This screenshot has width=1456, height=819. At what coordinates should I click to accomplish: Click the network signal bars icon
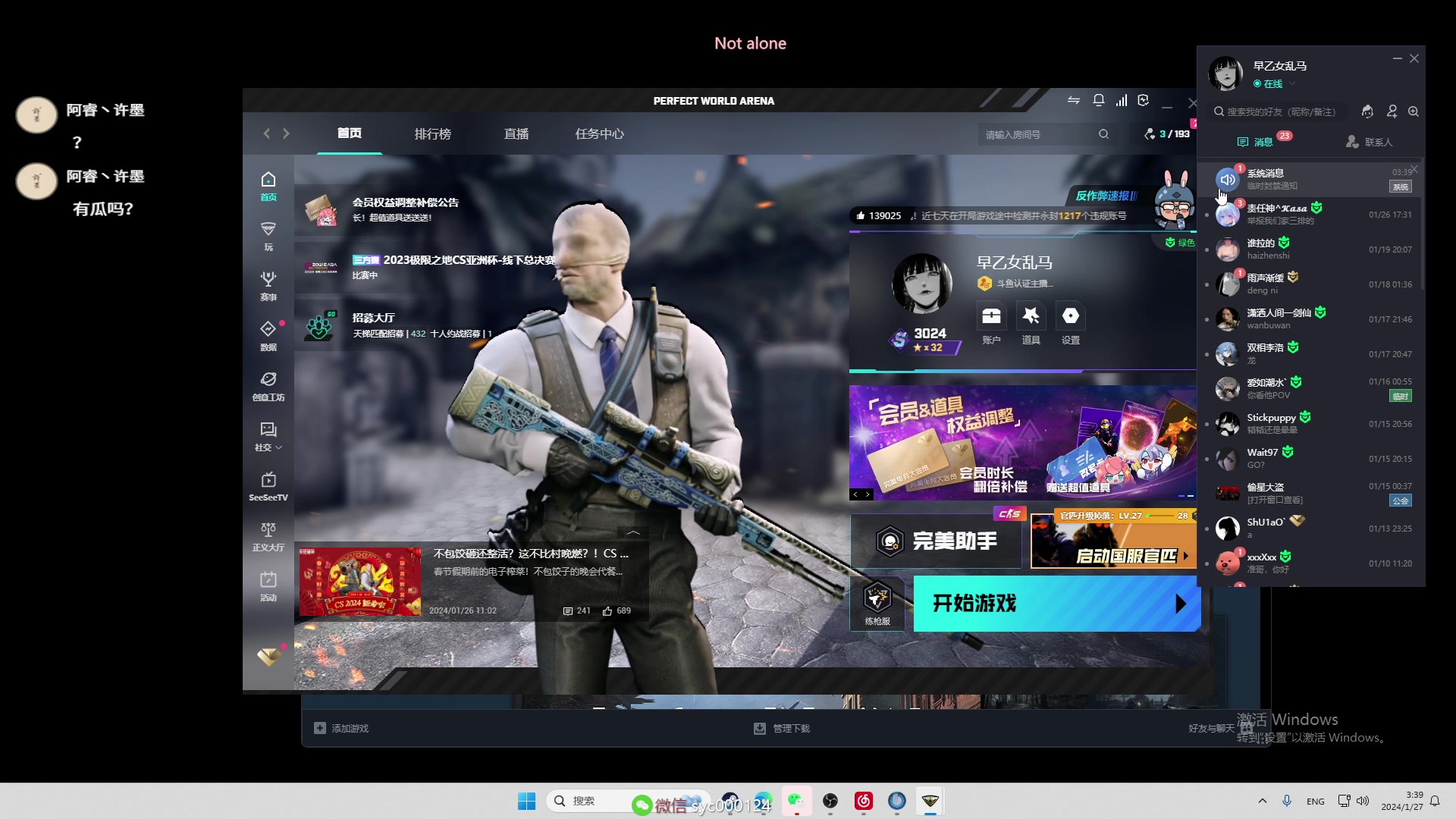coord(1122,100)
